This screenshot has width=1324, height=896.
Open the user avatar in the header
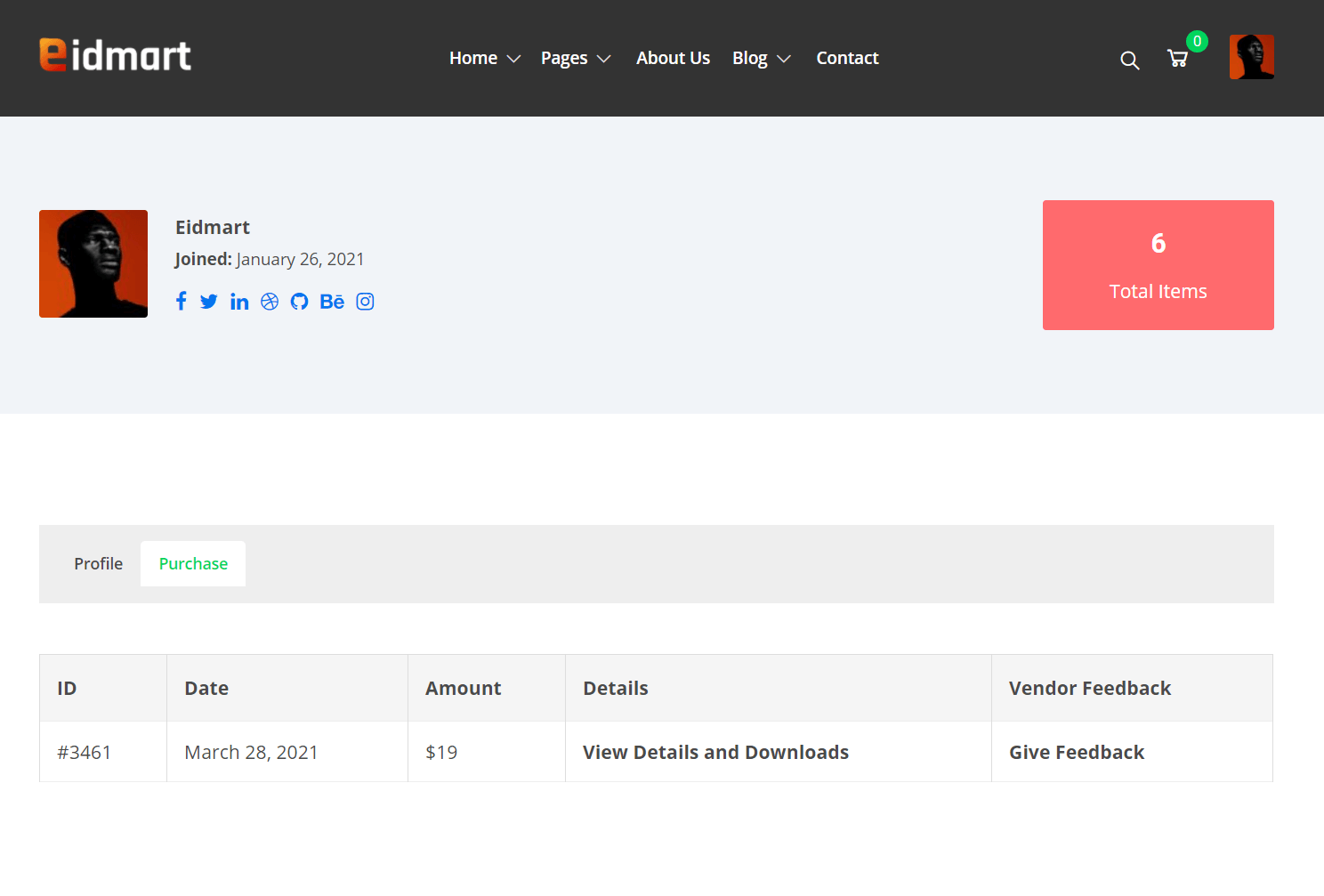(x=1251, y=57)
